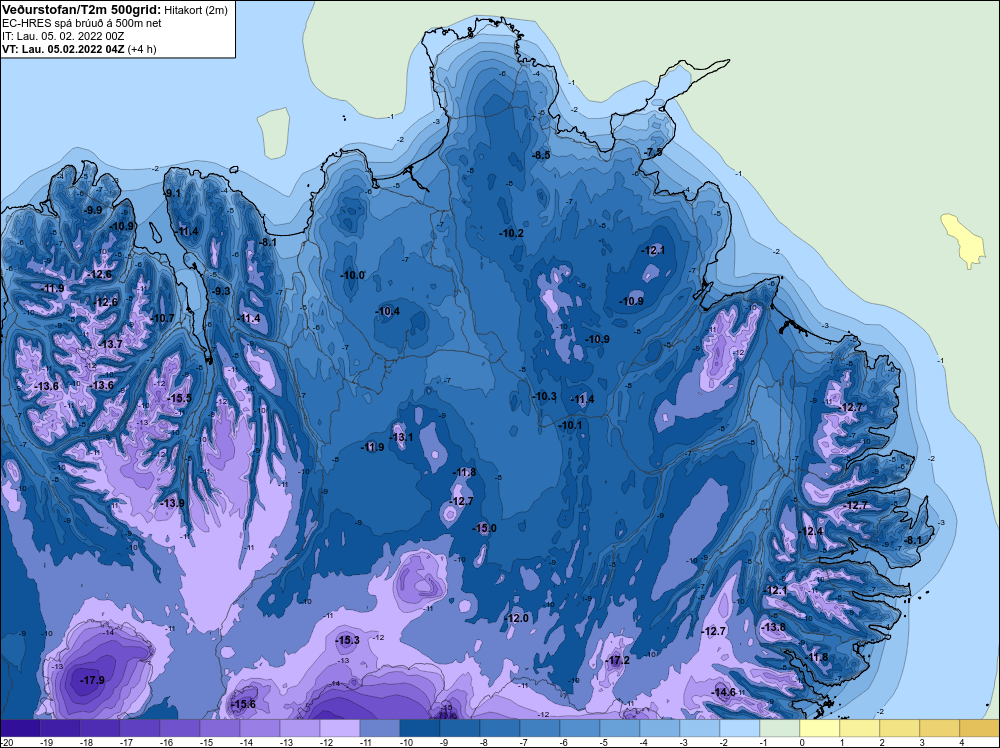The image size is (1000, 748).
Task: Select the -15.3 temperature reading
Action: pyautogui.click(x=348, y=640)
